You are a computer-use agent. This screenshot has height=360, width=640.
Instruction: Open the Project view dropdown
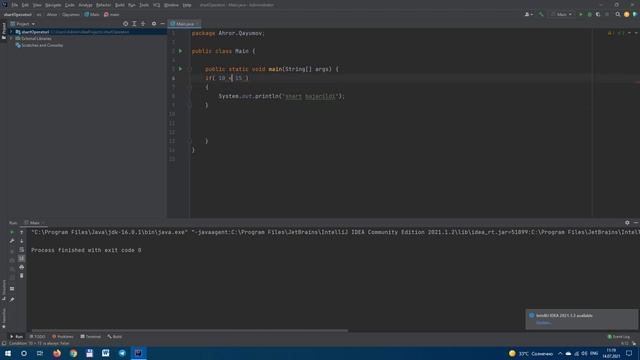(23, 24)
